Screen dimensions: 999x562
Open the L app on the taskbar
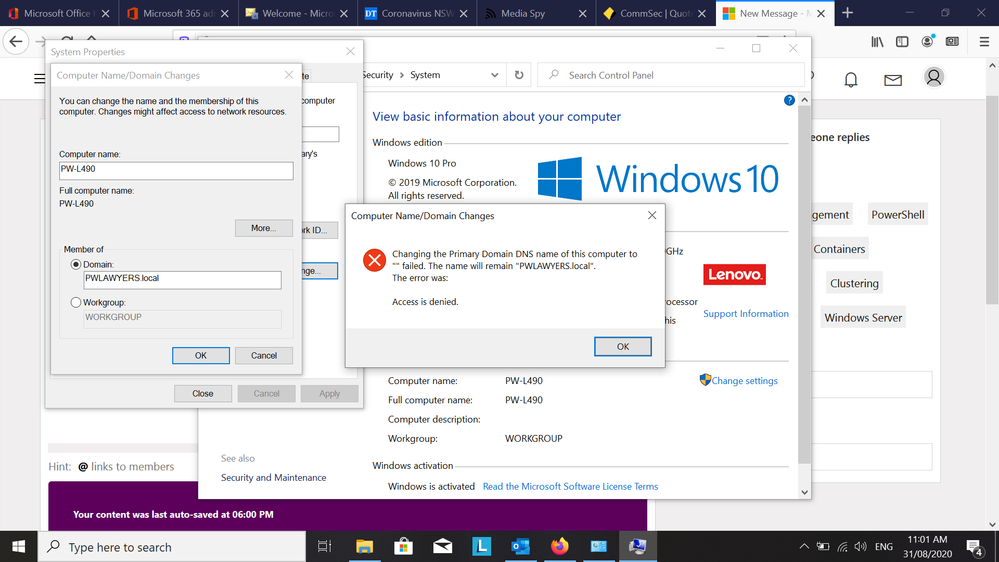(482, 547)
